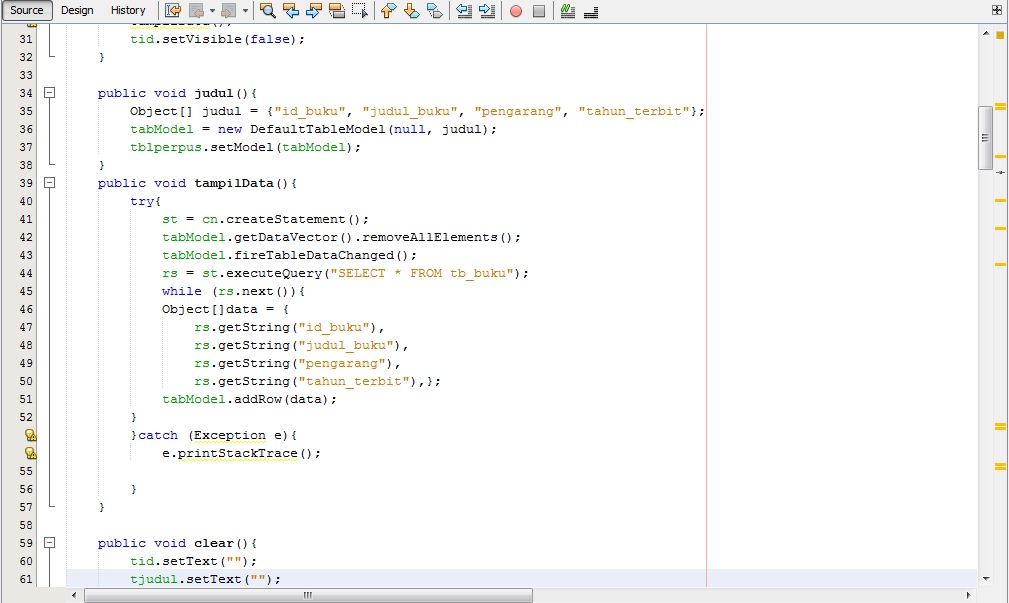
Task: Click the warning bulb beside the catch line
Action: (x=29, y=435)
